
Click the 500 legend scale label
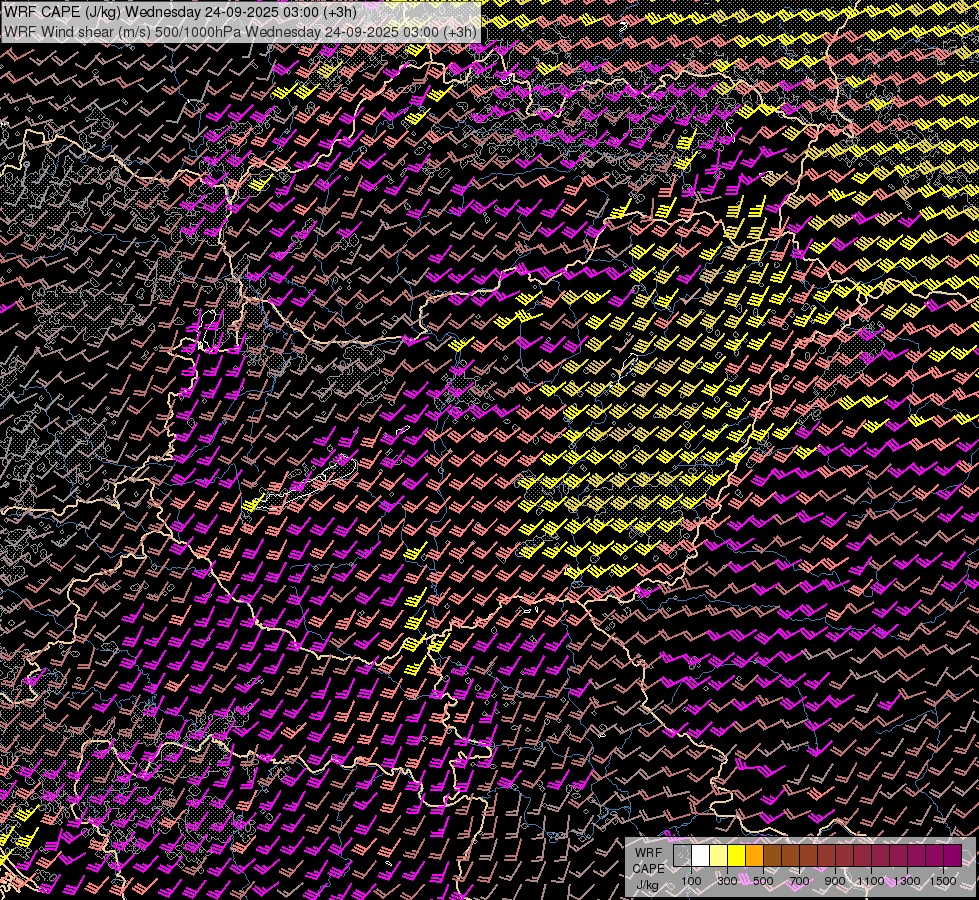point(763,881)
